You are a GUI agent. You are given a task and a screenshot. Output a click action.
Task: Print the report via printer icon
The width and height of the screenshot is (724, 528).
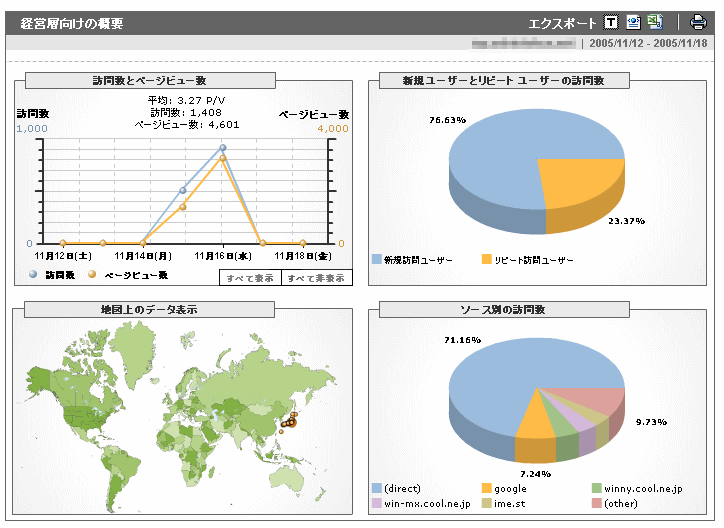698,22
